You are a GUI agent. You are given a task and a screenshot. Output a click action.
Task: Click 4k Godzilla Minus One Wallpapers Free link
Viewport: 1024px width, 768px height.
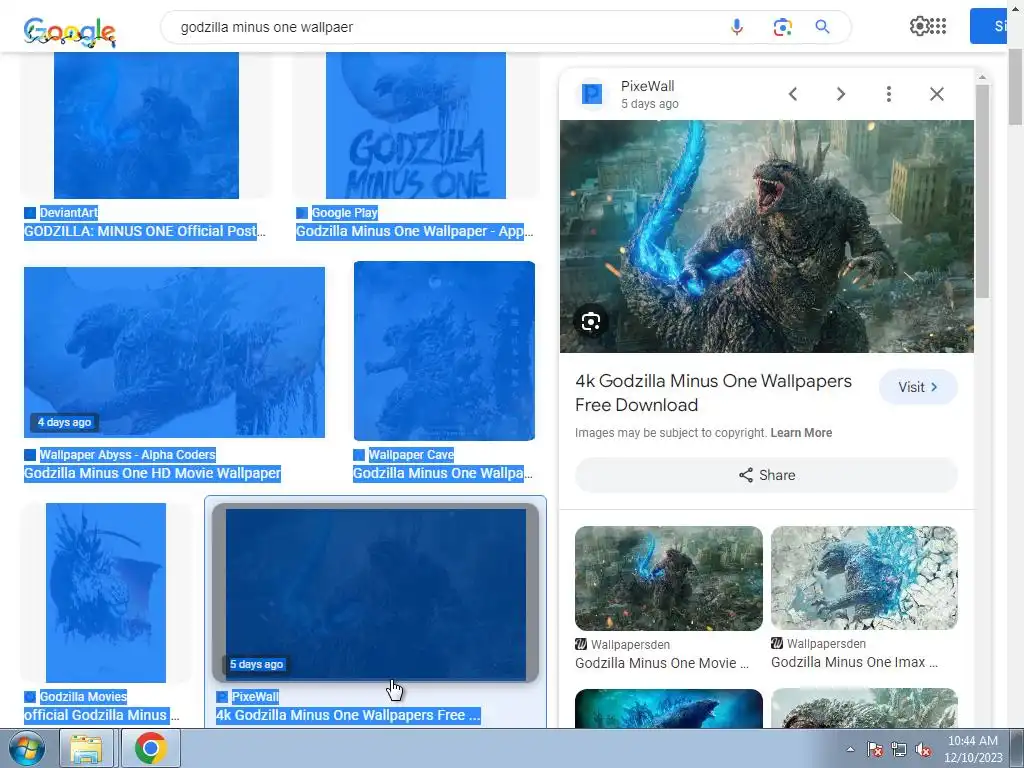click(348, 715)
